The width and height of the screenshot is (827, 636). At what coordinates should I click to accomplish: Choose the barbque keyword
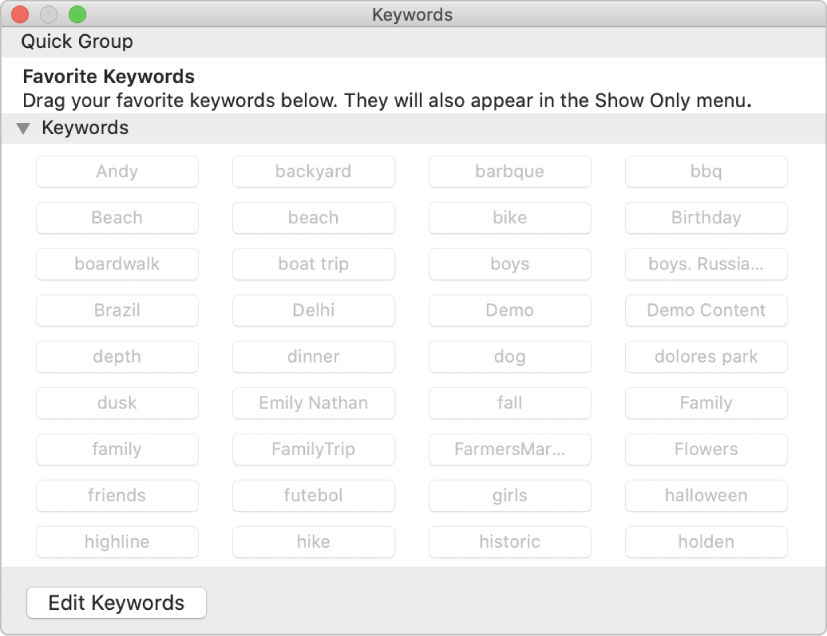pyautogui.click(x=509, y=171)
